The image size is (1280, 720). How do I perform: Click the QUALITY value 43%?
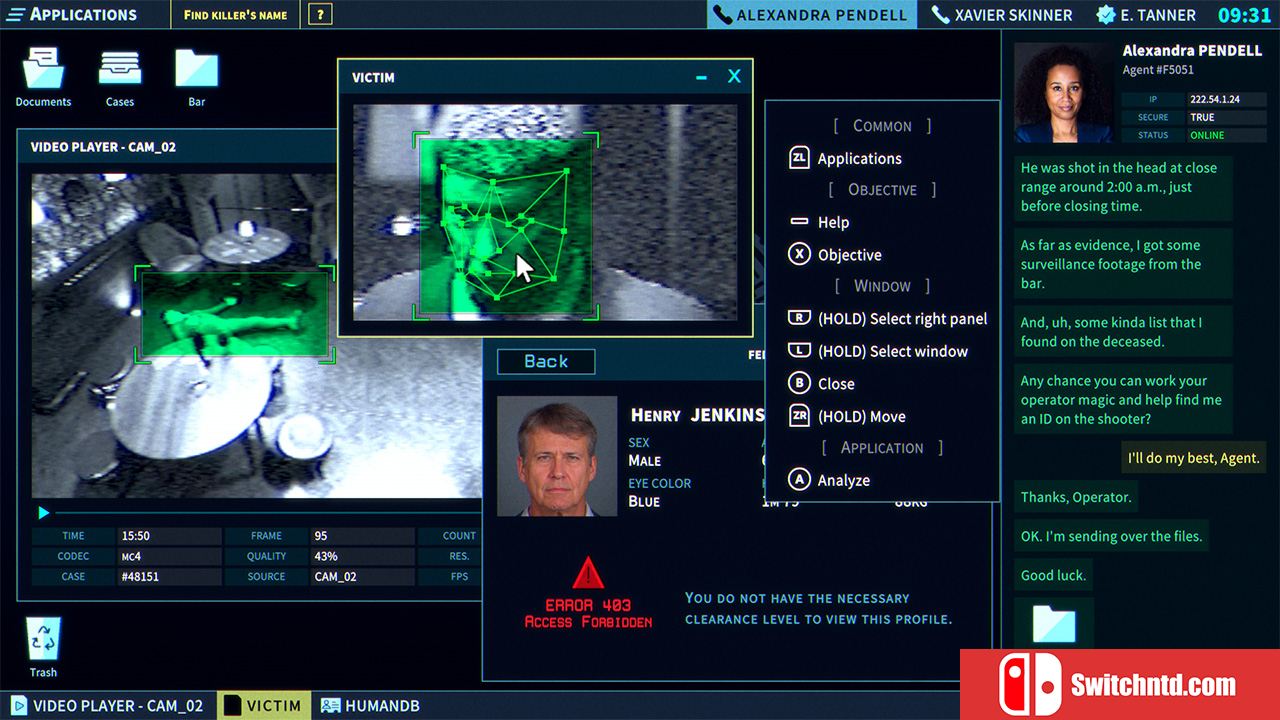pyautogui.click(x=362, y=556)
